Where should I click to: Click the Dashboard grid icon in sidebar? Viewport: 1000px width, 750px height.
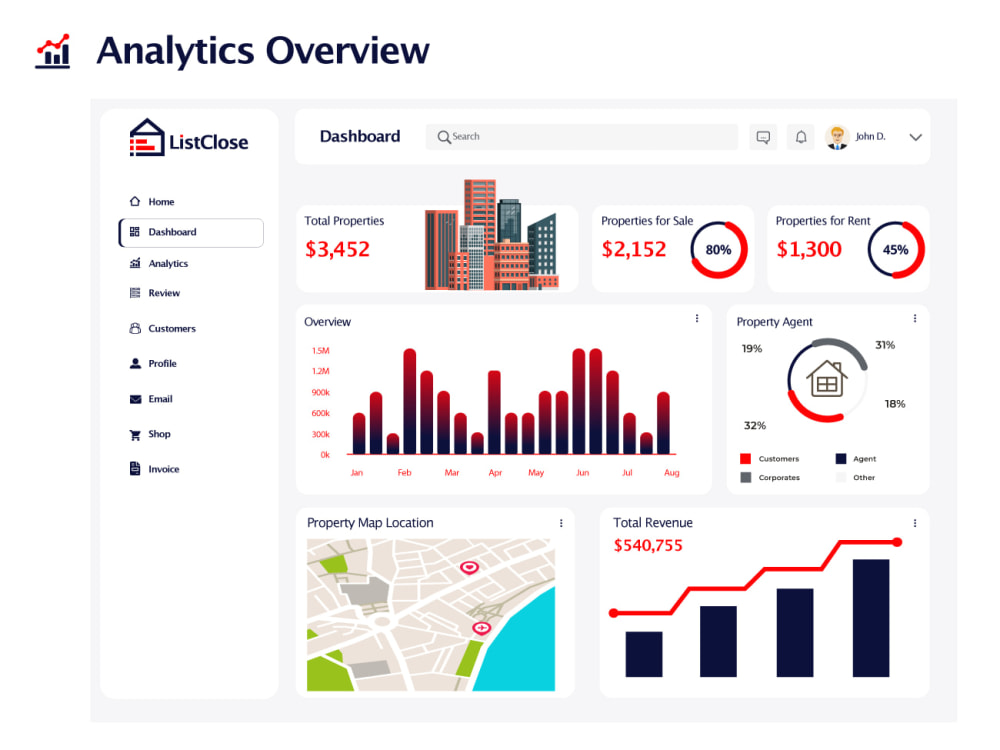click(135, 232)
